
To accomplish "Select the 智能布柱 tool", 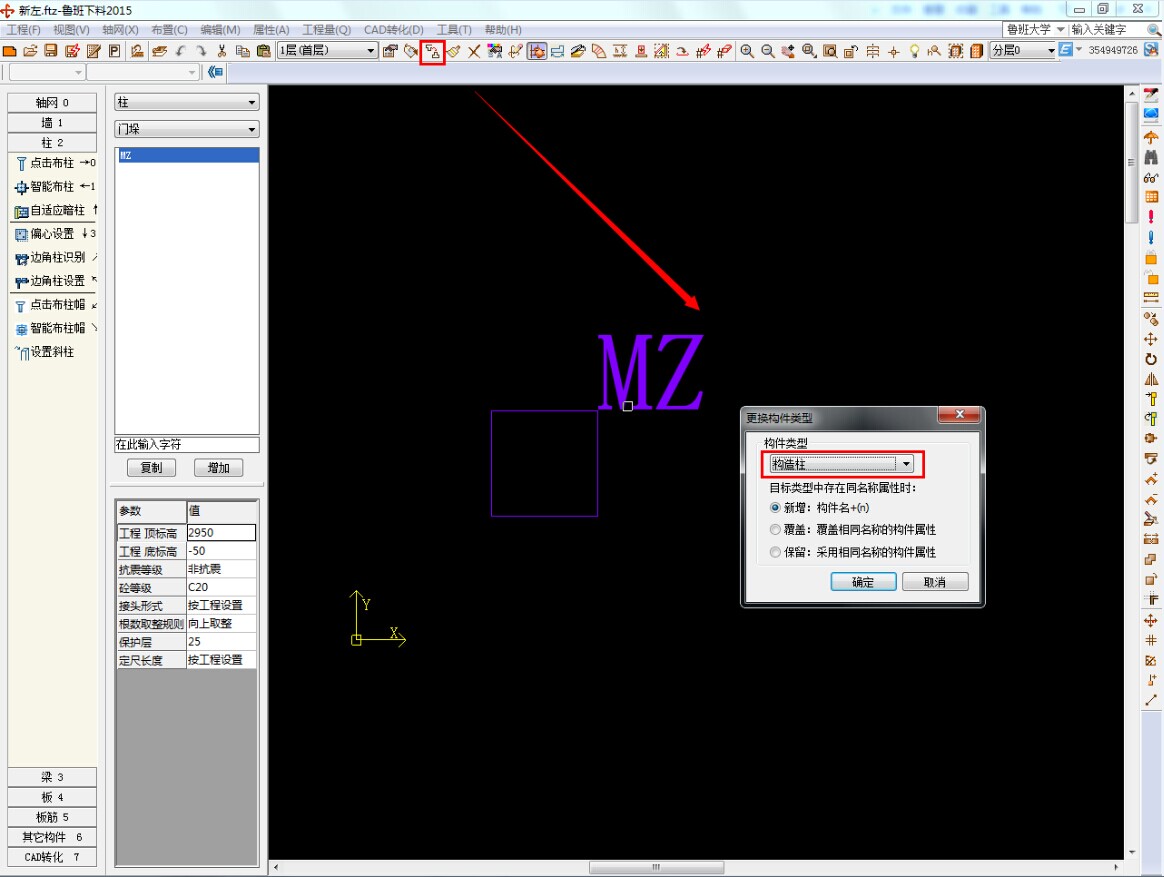I will tap(53, 186).
